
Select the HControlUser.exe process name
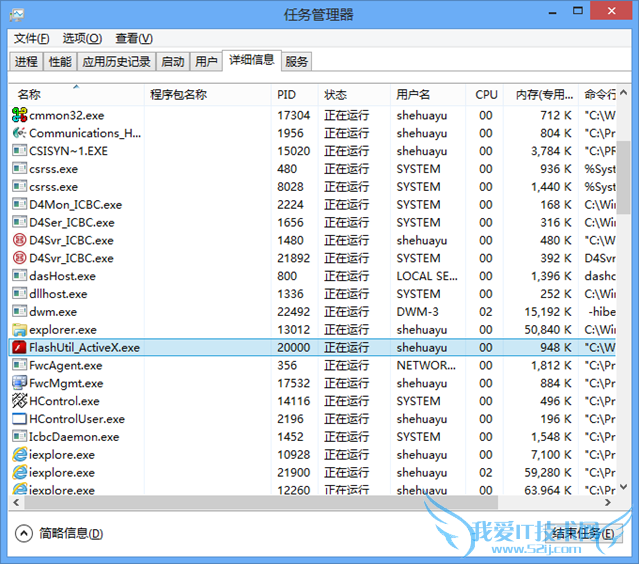click(x=77, y=419)
